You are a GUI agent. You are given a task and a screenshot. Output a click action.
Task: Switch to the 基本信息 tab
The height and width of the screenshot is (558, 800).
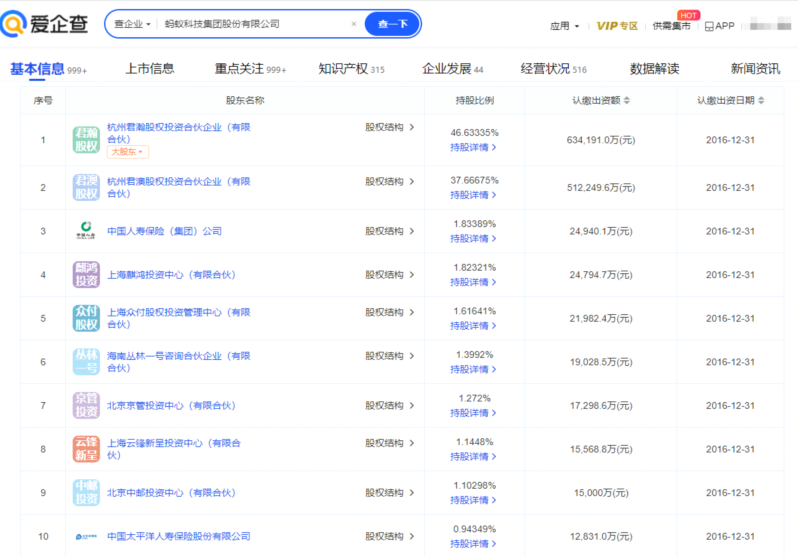pos(48,69)
